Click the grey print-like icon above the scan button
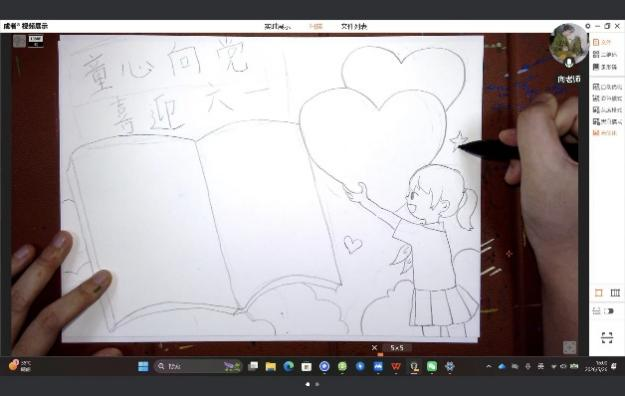This screenshot has height=396, width=625. (x=597, y=311)
